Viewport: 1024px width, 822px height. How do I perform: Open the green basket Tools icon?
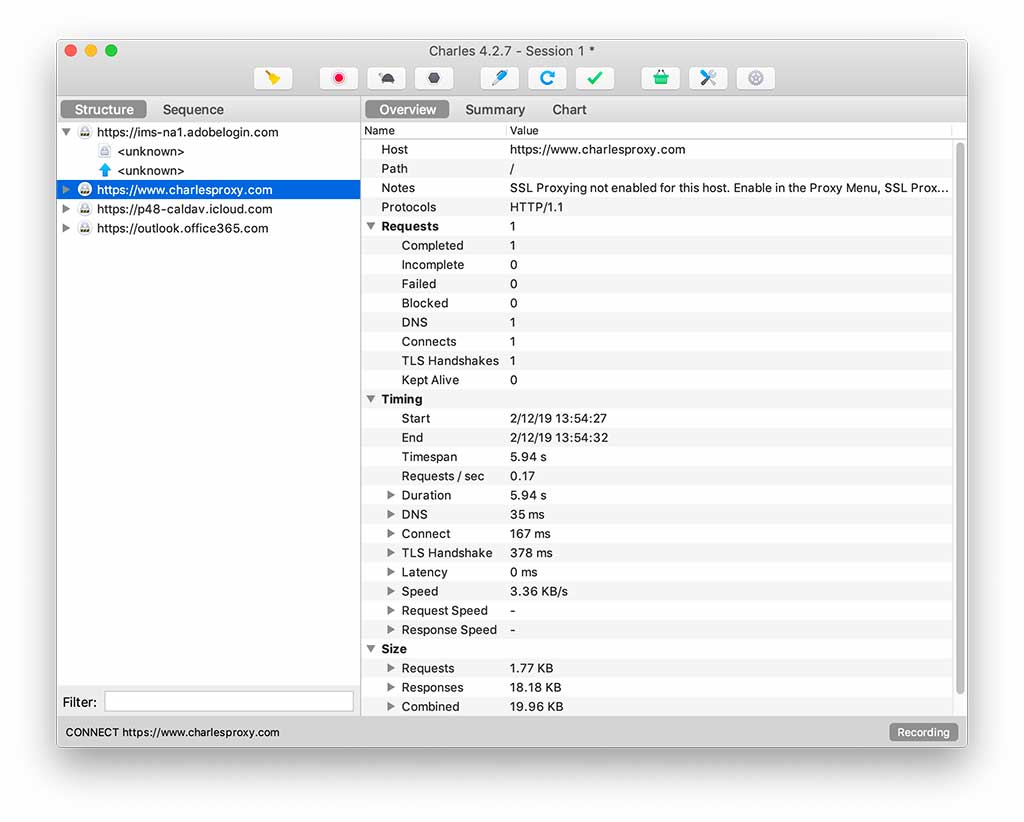click(x=660, y=78)
